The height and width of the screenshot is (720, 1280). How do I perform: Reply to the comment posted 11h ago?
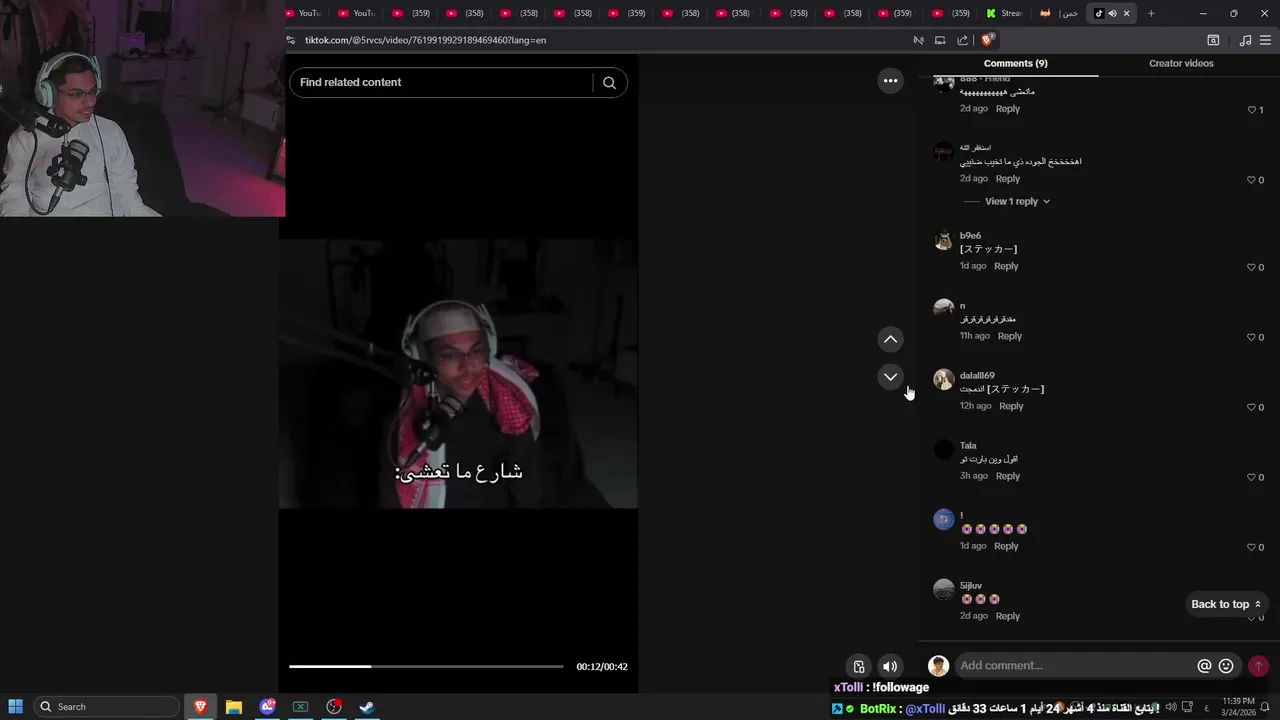point(1010,336)
